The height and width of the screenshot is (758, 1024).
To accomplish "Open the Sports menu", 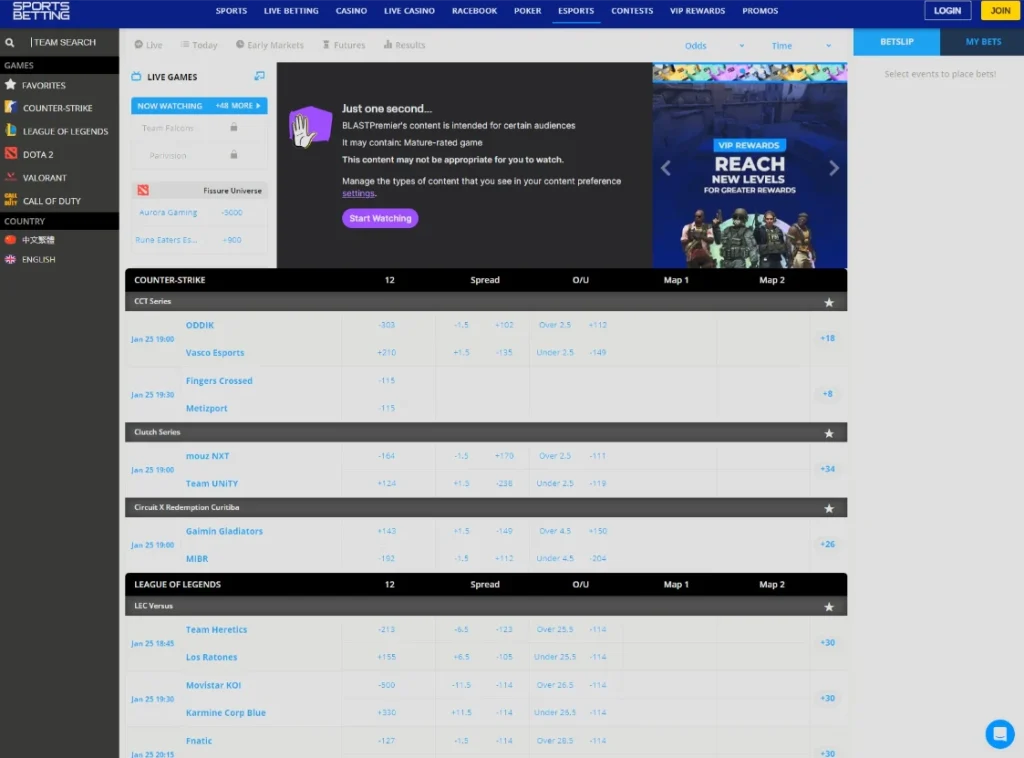I will pos(231,11).
